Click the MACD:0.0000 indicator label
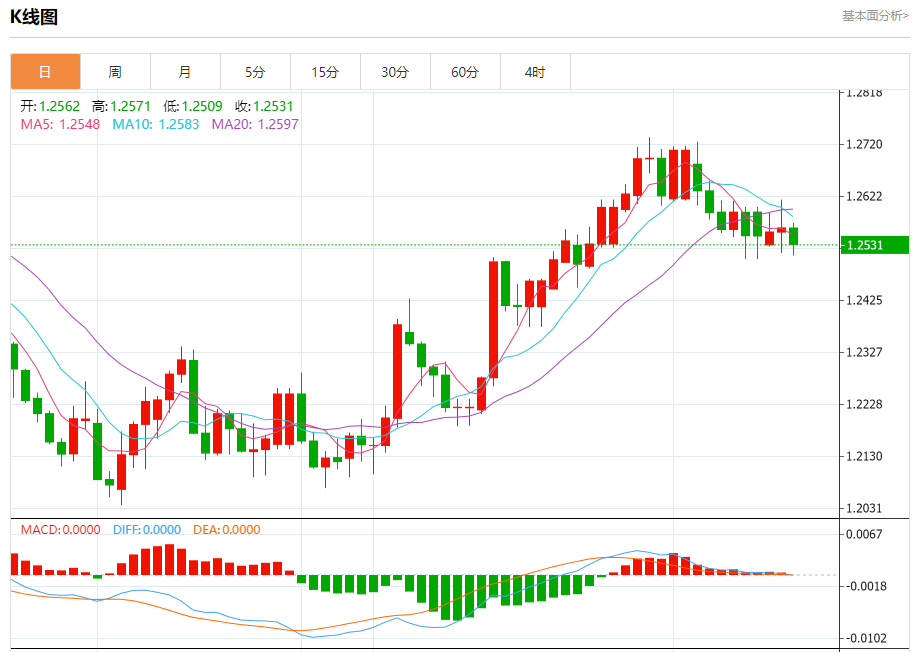Image resolution: width=917 pixels, height=652 pixels. pyautogui.click(x=60, y=530)
